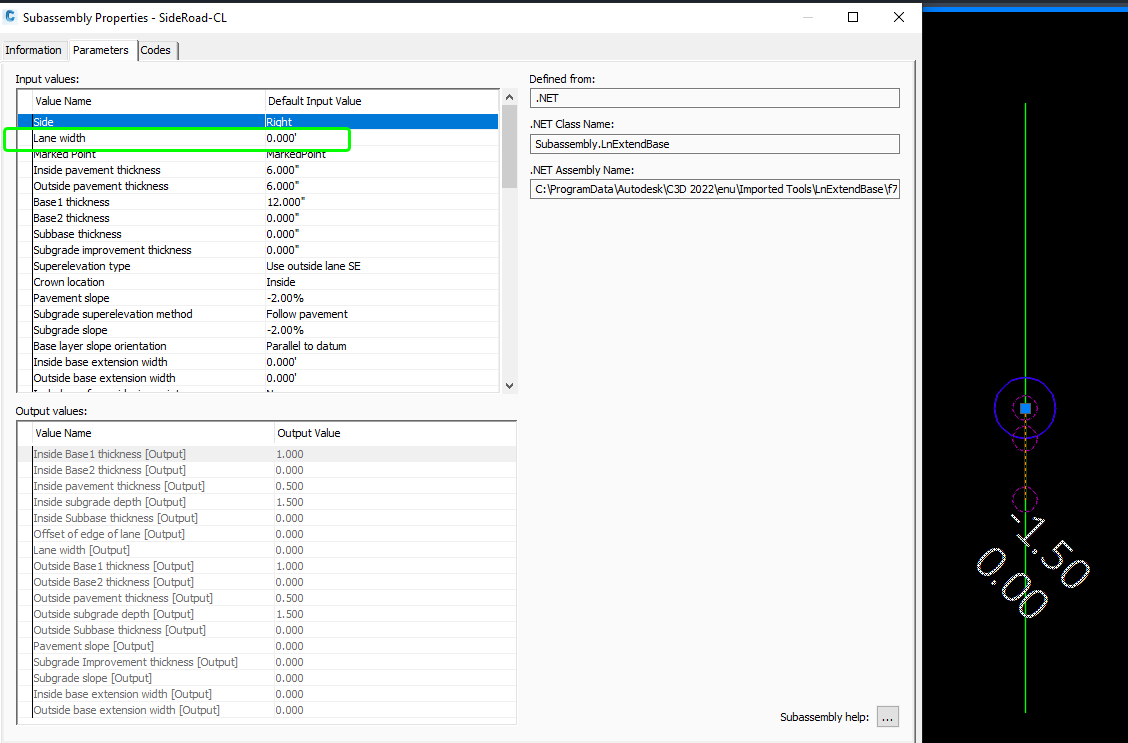Screen dimensions: 1128x743
Task: Open the Side value dropdown showing Right
Action: pos(380,122)
